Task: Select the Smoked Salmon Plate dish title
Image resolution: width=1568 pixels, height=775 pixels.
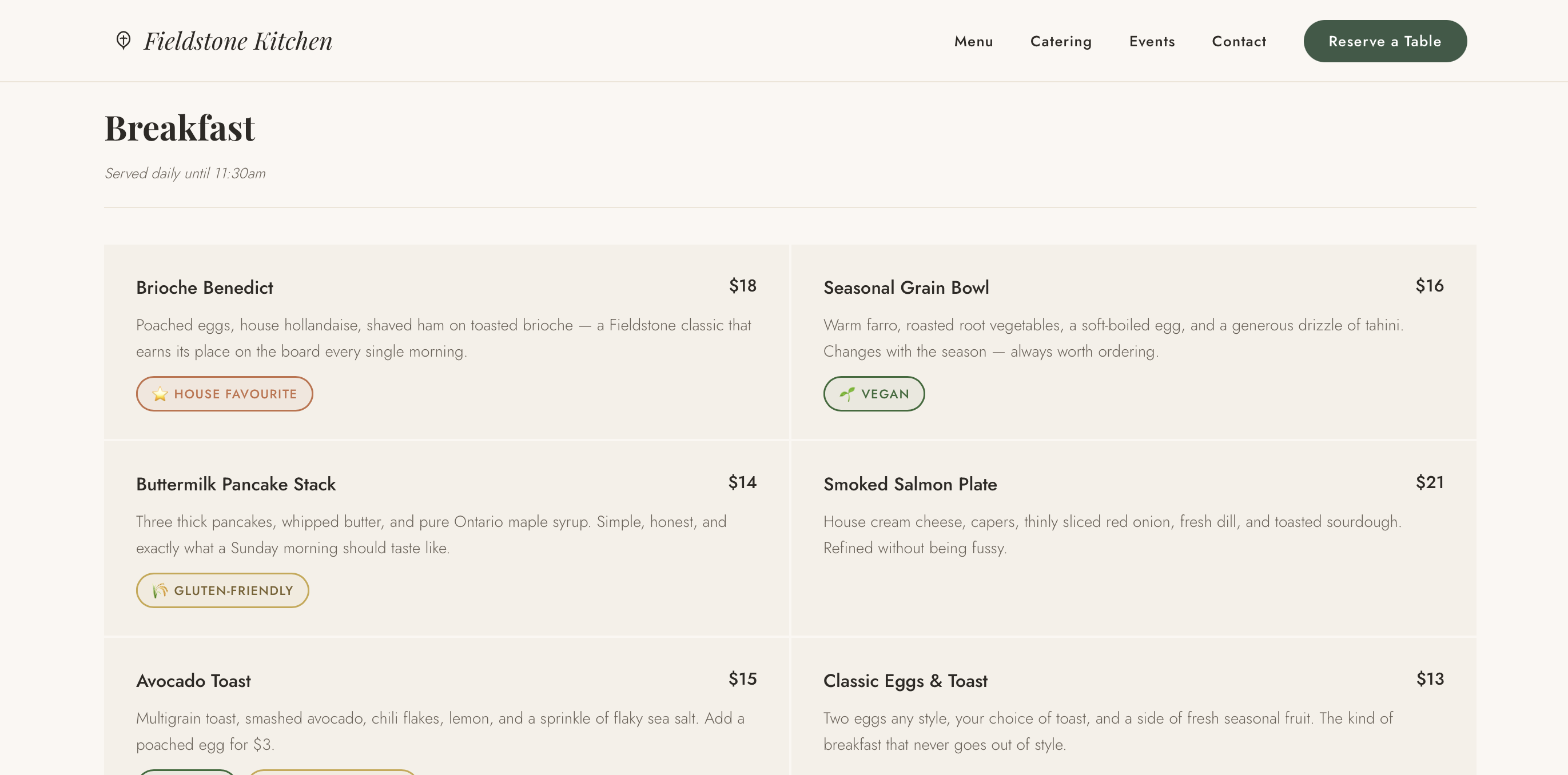Action: pyautogui.click(x=910, y=484)
